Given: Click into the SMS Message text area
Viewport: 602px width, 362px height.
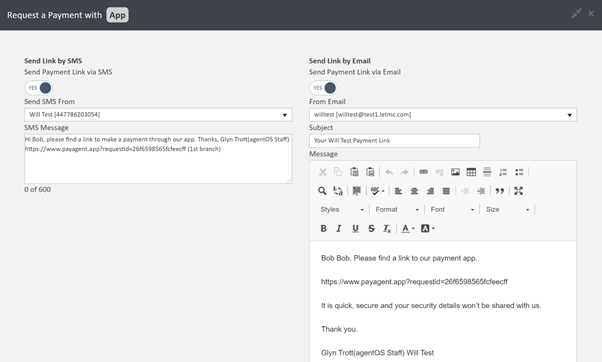Looking at the screenshot, I should [x=158, y=159].
